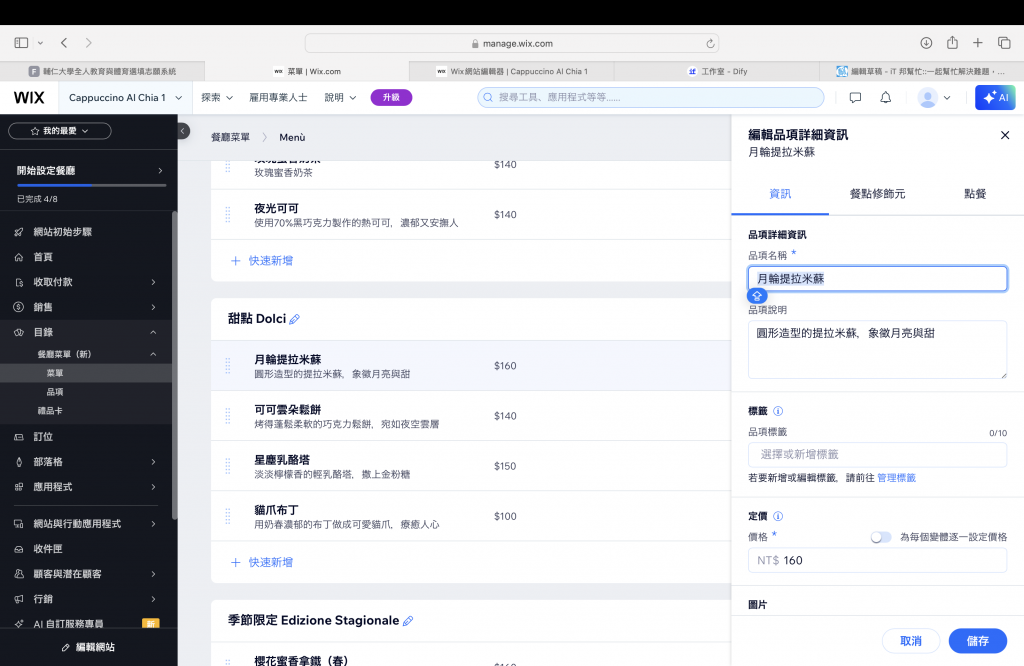The height and width of the screenshot is (666, 1024).
Task: Open the 我的最愛 dropdown
Action: (59, 131)
